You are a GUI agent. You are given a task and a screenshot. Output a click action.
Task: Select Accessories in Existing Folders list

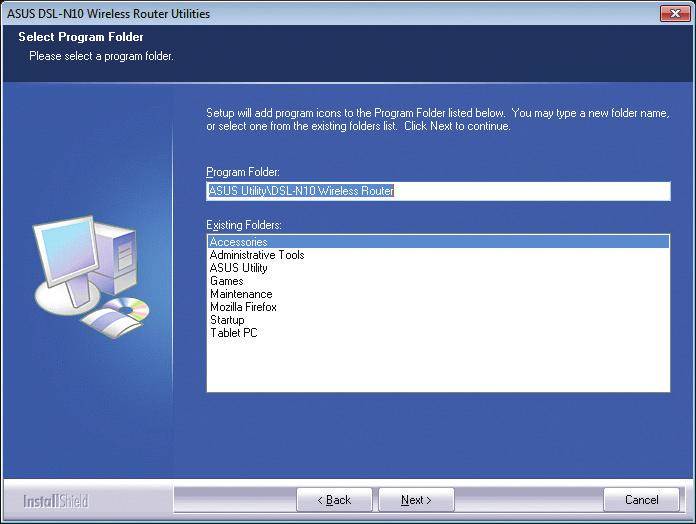(438, 242)
